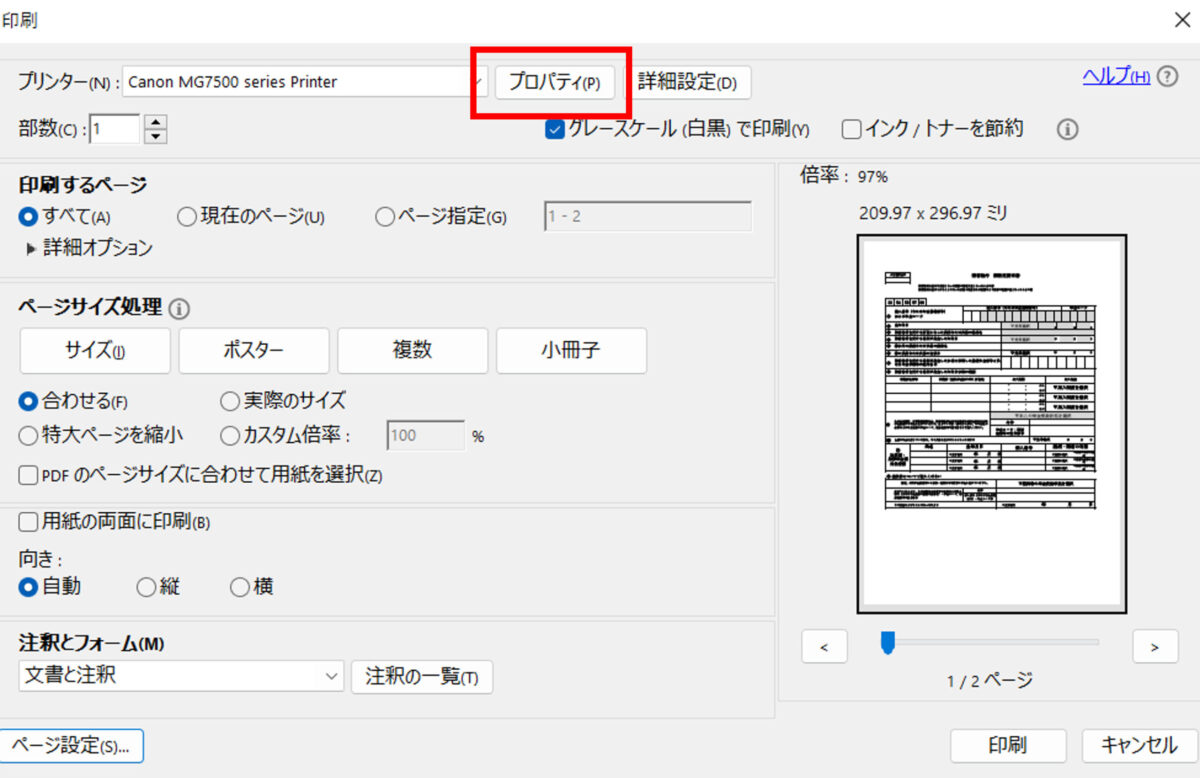The image size is (1200, 778).
Task: Click the previous page preview arrow
Action: click(x=824, y=647)
